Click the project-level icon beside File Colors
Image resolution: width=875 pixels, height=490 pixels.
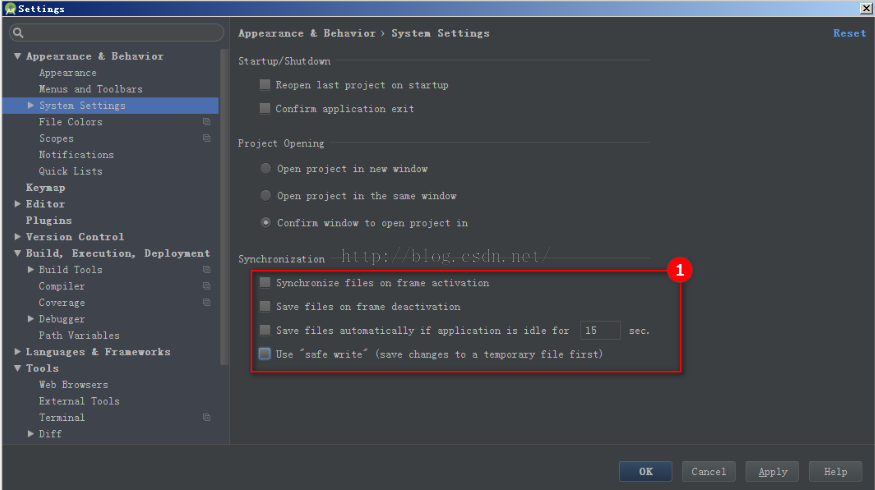[x=206, y=122]
